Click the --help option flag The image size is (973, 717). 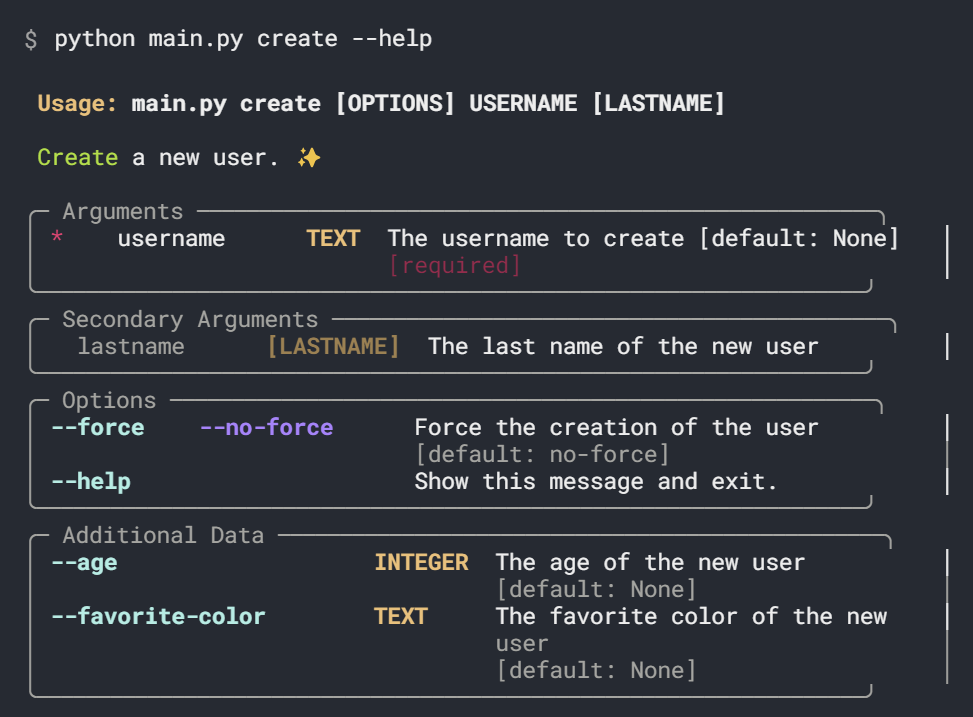91,482
